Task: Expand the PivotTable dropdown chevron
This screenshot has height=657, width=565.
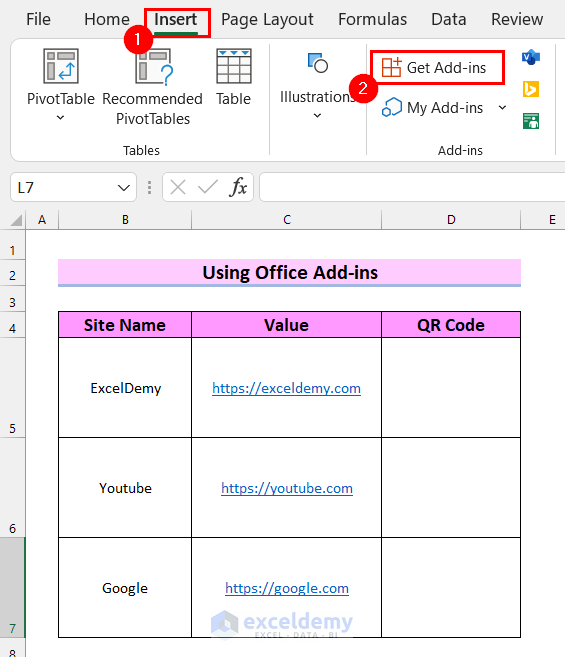Action: [x=60, y=118]
